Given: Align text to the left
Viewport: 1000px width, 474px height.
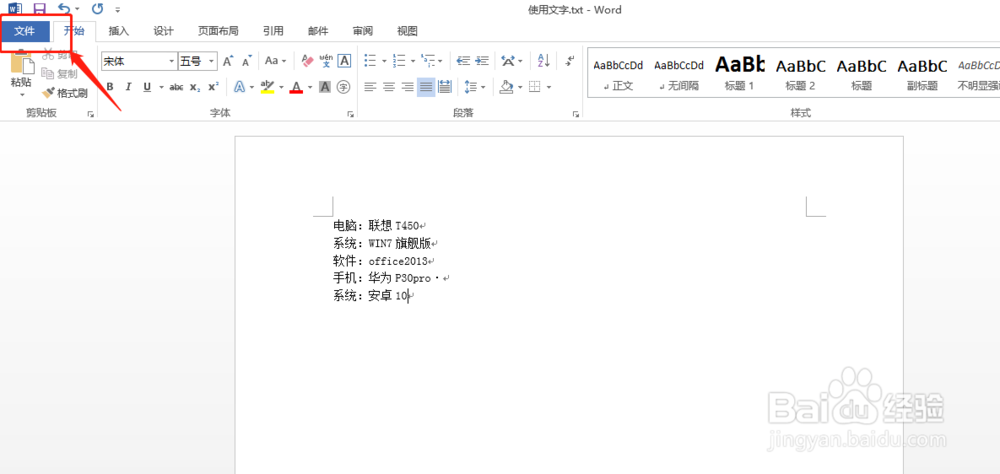Looking at the screenshot, I should coord(370,87).
